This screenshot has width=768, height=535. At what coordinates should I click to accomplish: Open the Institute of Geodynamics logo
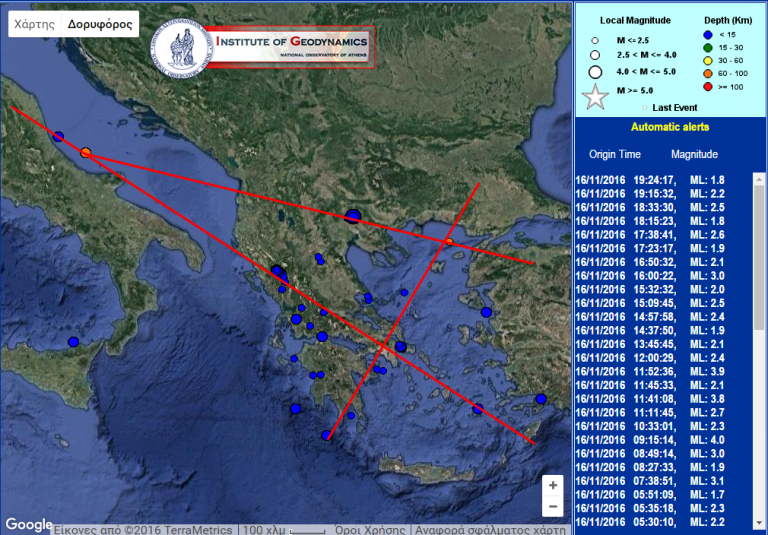pos(263,47)
